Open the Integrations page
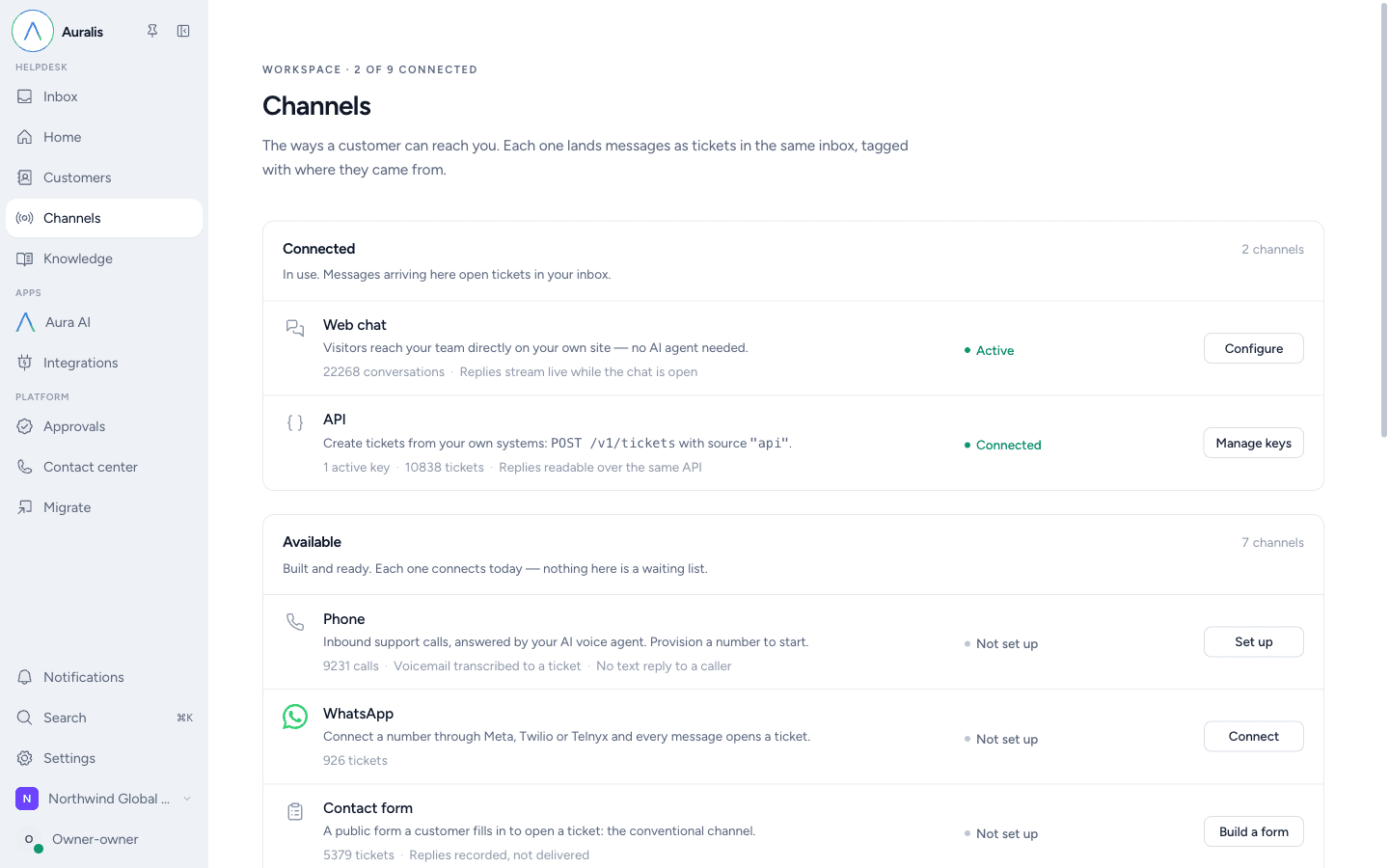The image size is (1389, 868). pyautogui.click(x=104, y=363)
